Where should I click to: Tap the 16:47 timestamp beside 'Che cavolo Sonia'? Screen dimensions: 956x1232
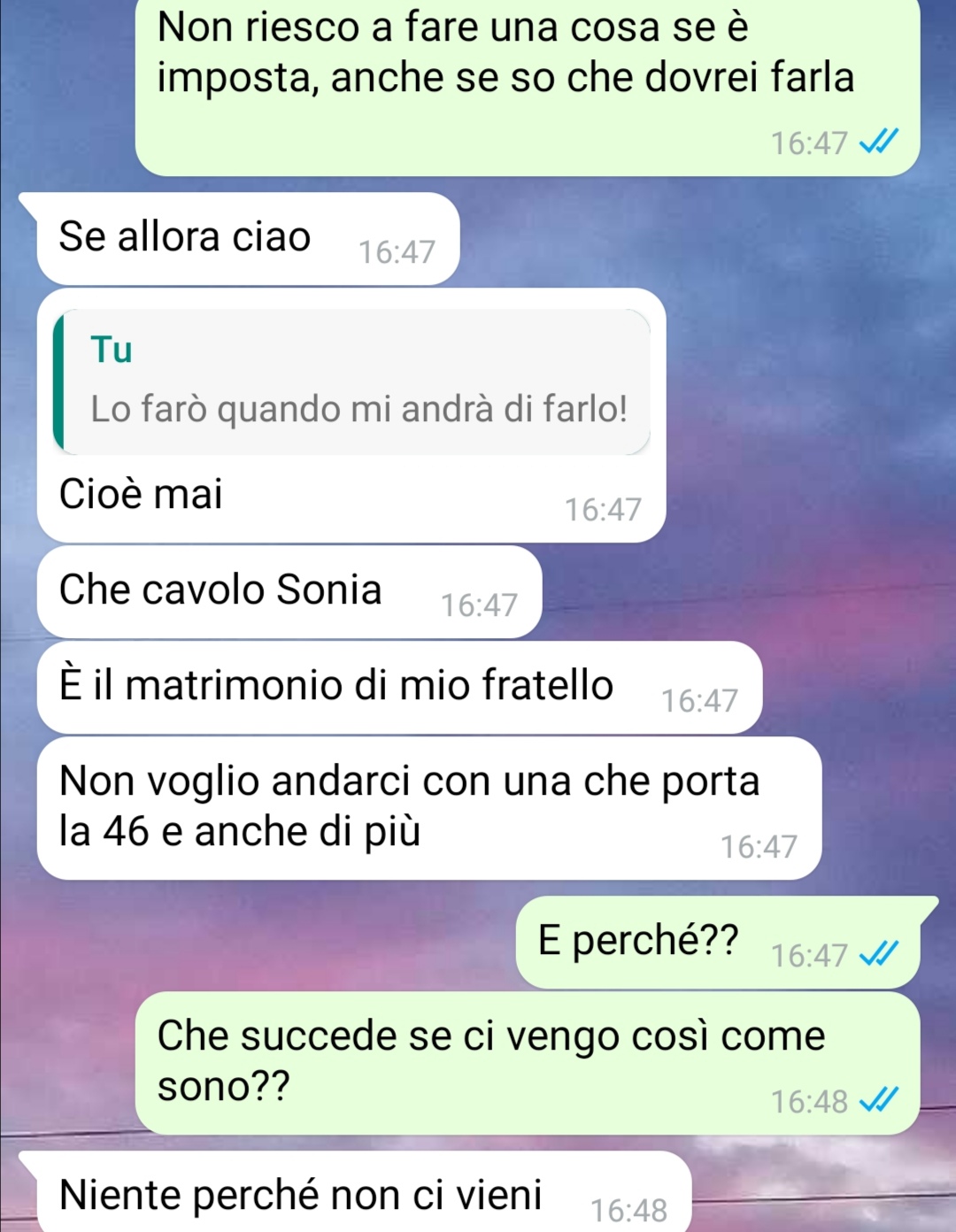click(x=479, y=604)
